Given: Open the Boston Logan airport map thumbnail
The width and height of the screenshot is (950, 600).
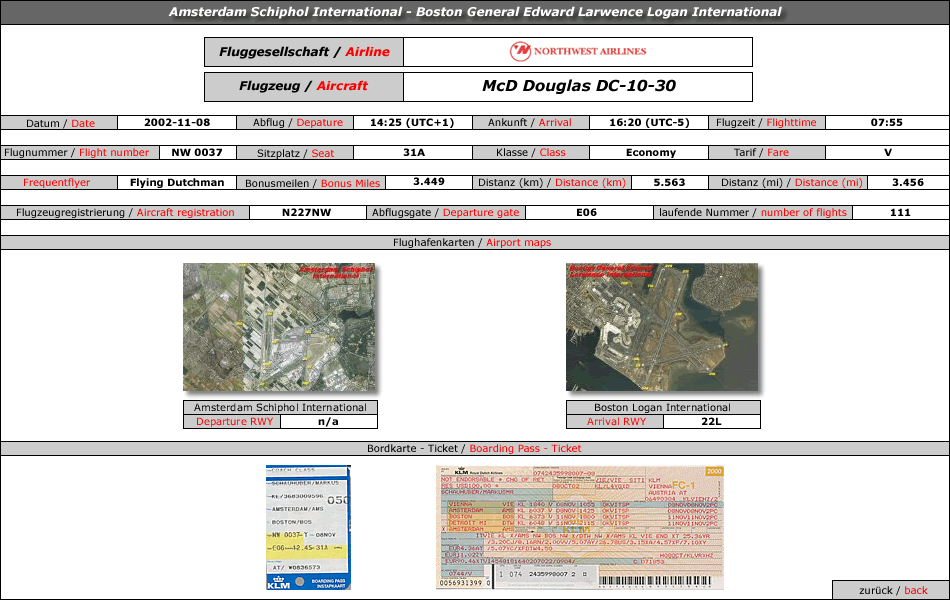Looking at the screenshot, I should (661, 327).
